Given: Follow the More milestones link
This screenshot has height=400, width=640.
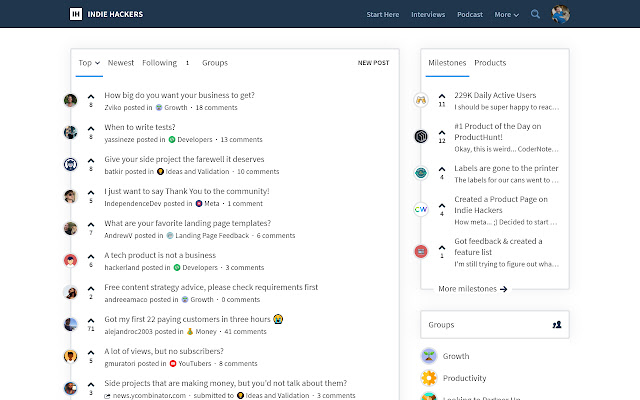Looking at the screenshot, I should pyautogui.click(x=472, y=289).
